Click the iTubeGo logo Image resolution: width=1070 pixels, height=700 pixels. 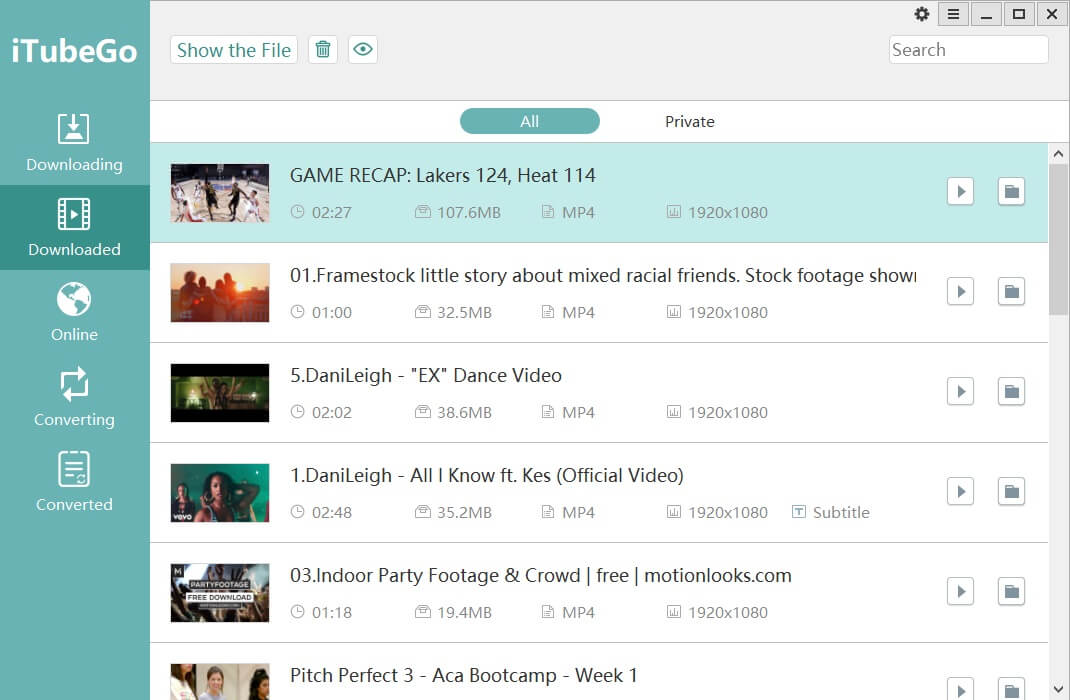click(x=74, y=51)
